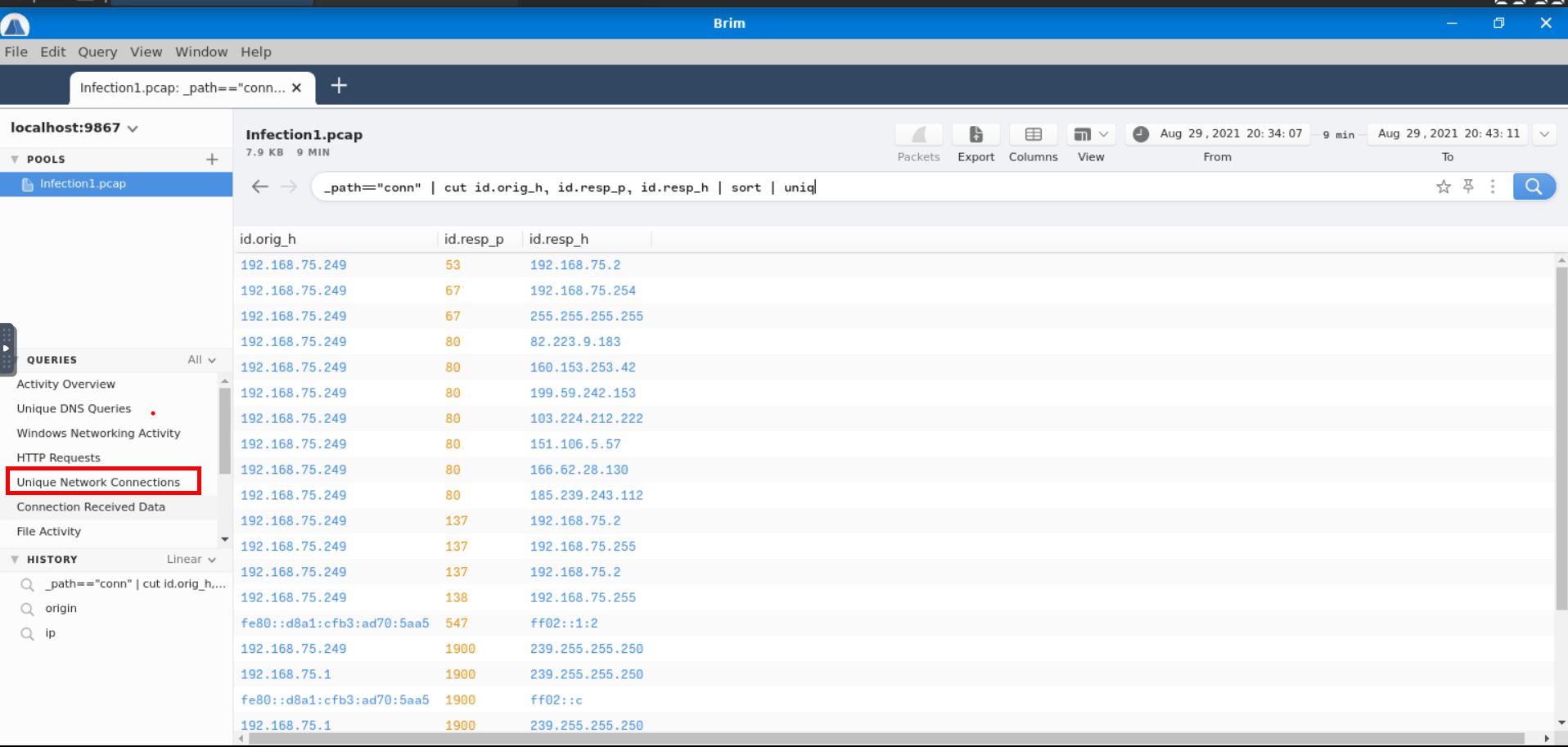Open the localhost:9867 workspace dropdown
Image resolution: width=1568 pixels, height=747 pixels.
pyautogui.click(x=133, y=128)
